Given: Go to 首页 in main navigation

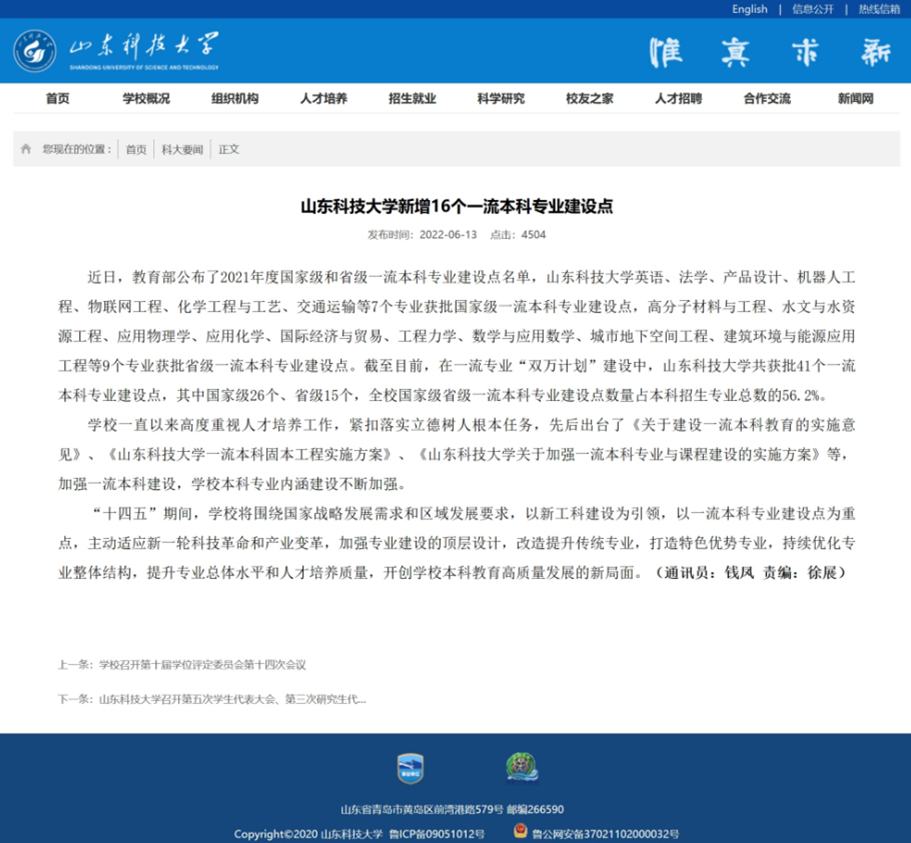Looking at the screenshot, I should 57,98.
